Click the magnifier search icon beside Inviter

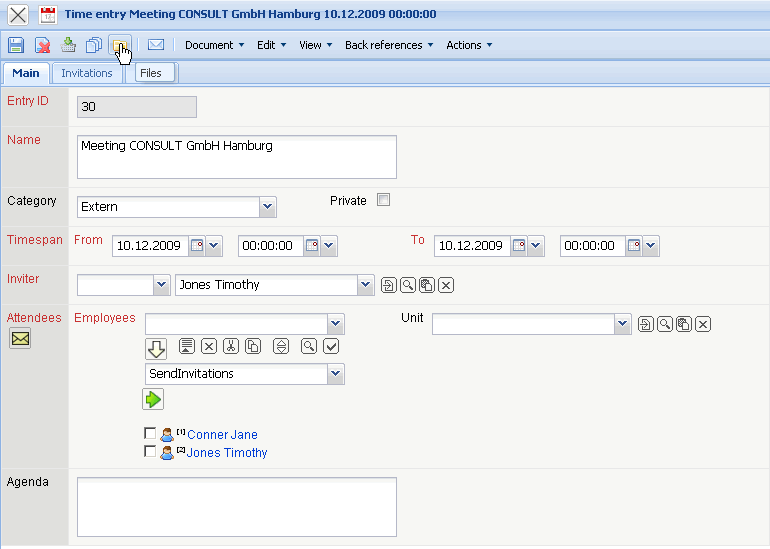408,286
